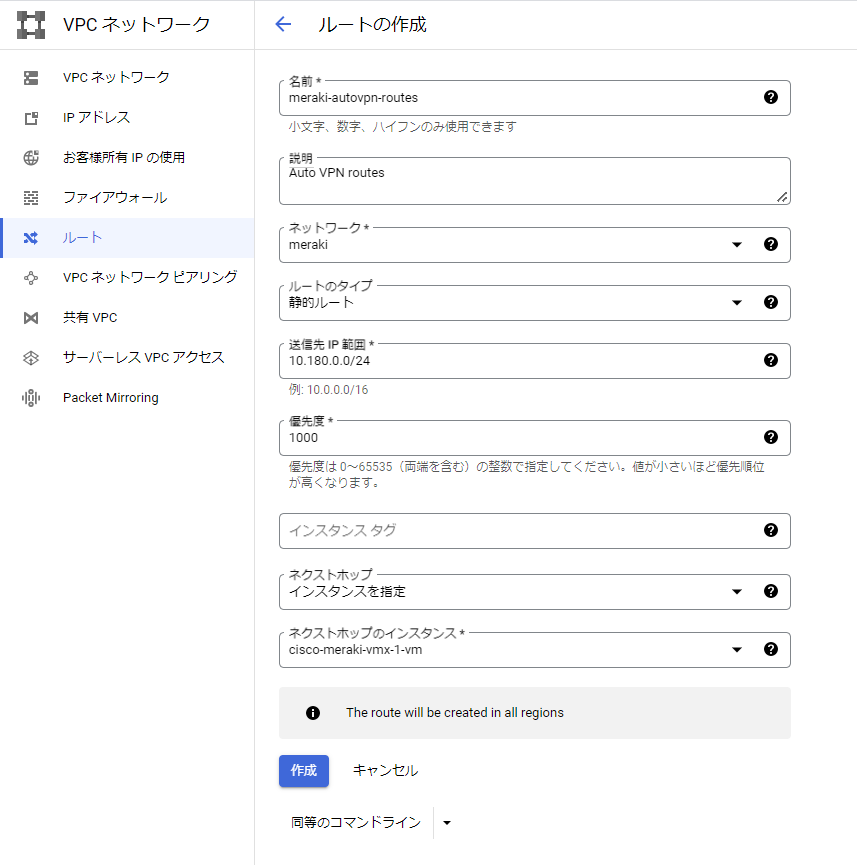Click the help icon for 優先度 field
The width and height of the screenshot is (857, 865).
(x=770, y=437)
